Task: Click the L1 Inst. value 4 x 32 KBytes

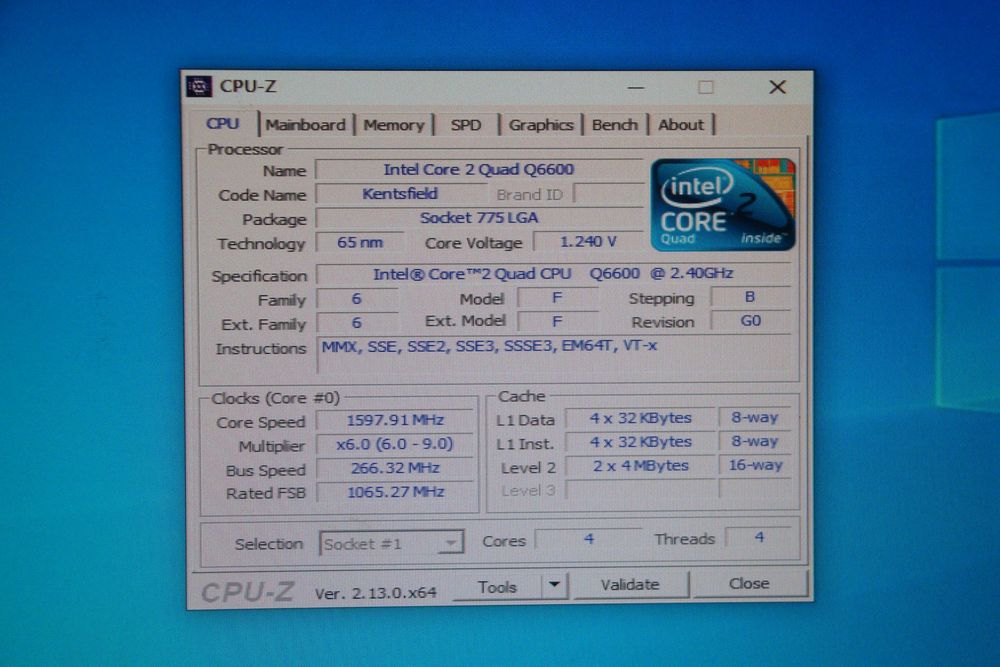Action: point(640,442)
